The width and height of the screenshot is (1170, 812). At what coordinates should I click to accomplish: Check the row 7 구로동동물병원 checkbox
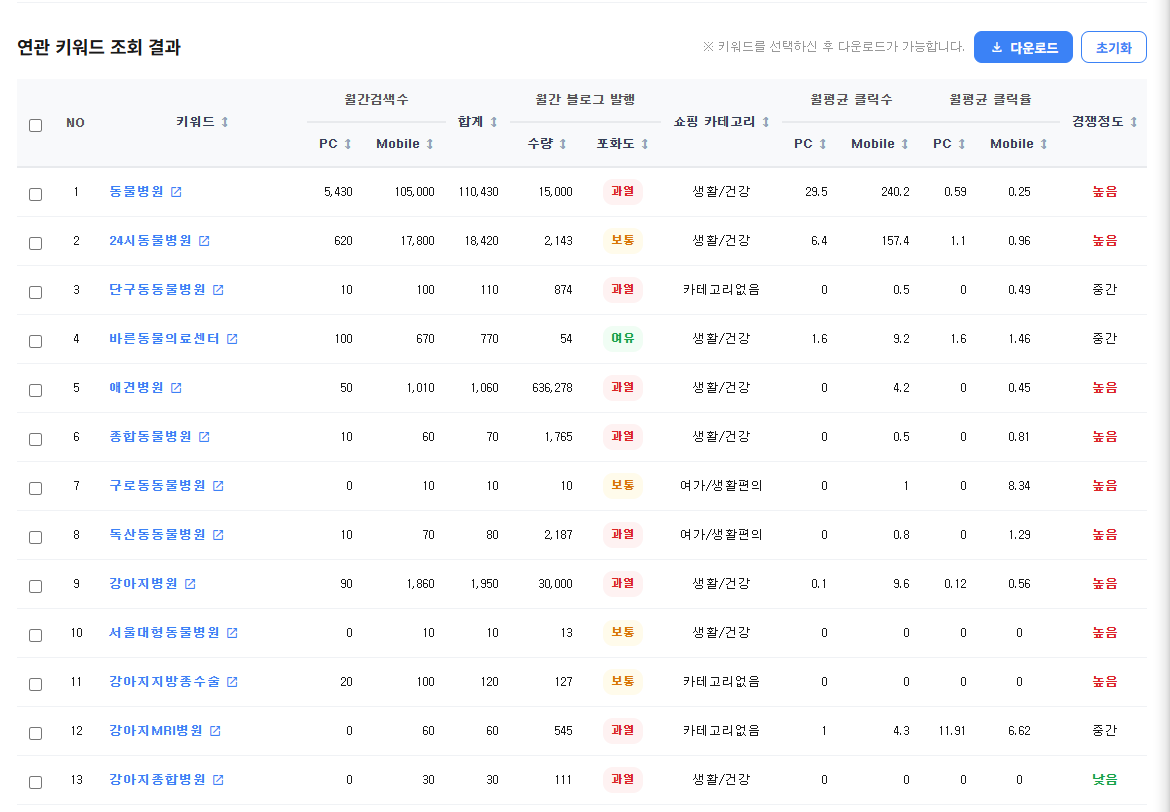click(x=35, y=489)
